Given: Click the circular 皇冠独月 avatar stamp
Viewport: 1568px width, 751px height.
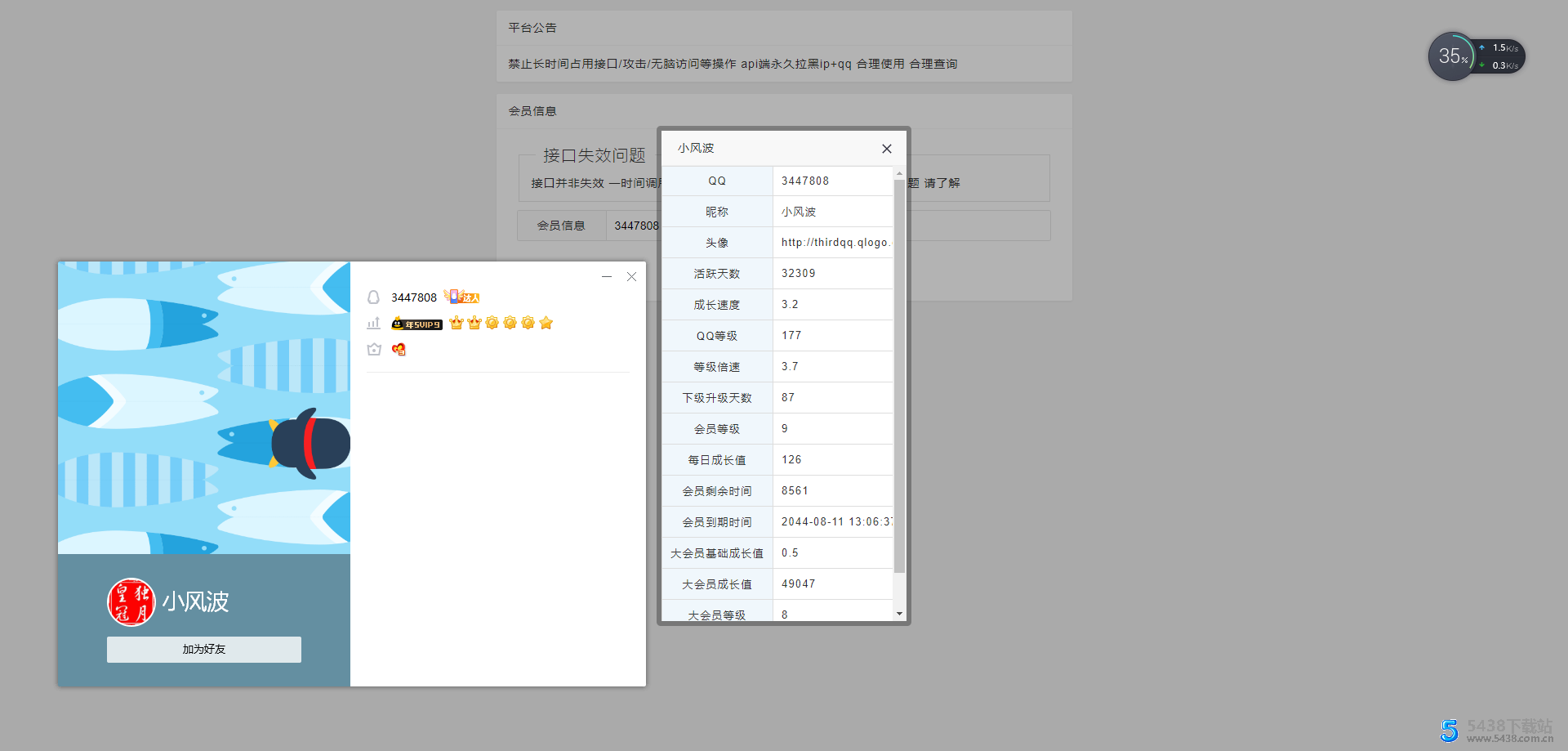Looking at the screenshot, I should [x=131, y=601].
